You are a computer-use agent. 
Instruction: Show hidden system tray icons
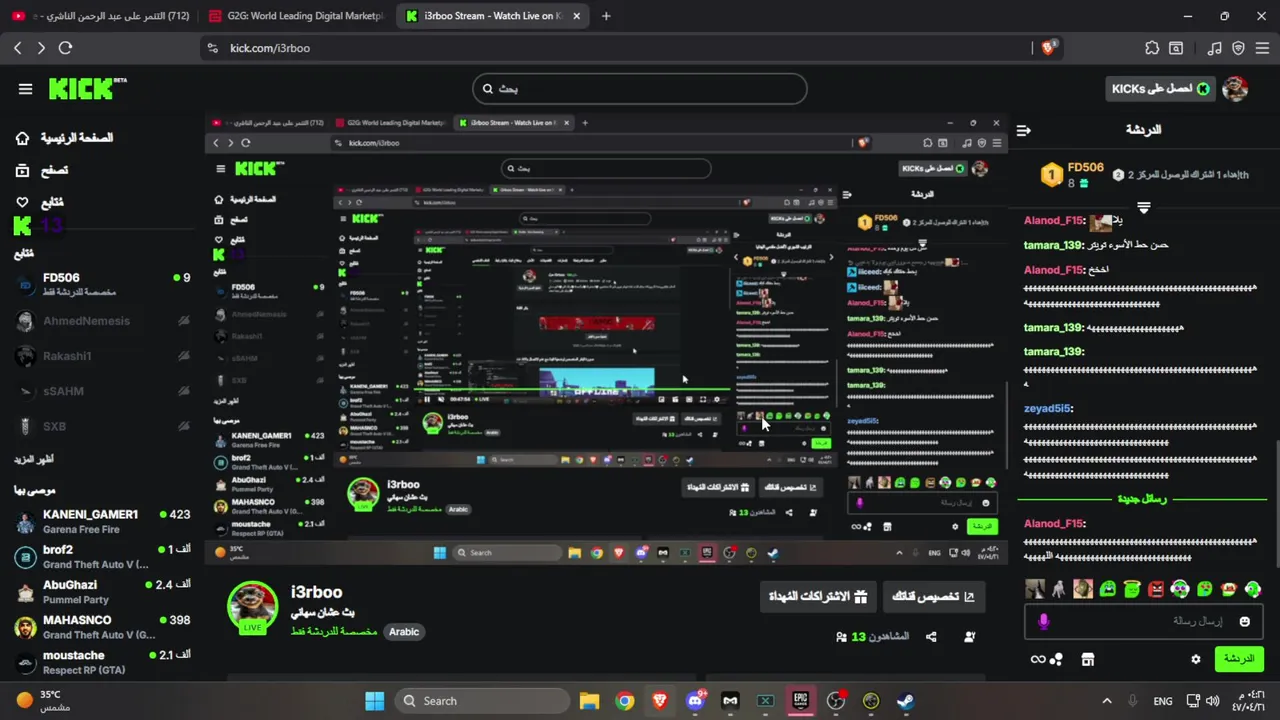pos(1107,701)
